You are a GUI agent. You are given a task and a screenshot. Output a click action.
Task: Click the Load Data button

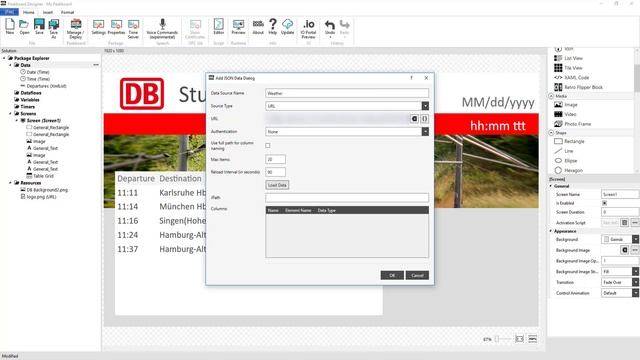(x=277, y=185)
